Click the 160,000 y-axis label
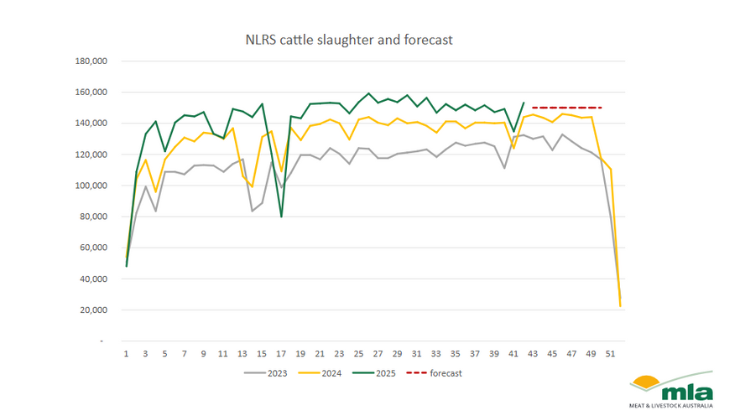Viewport: 740px width, 415px height. (90, 92)
